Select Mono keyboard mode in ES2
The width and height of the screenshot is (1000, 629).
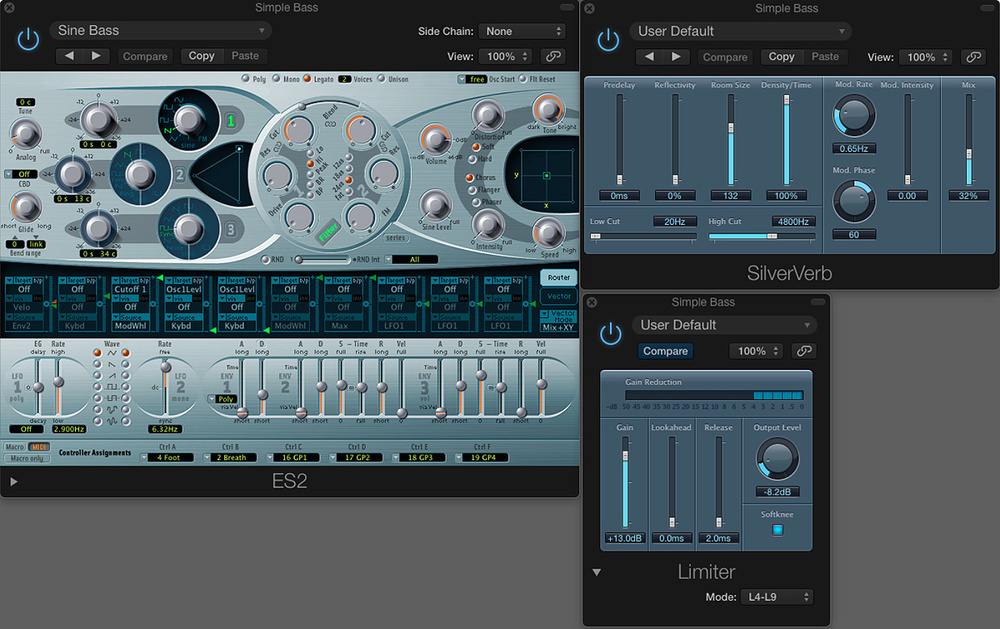(x=276, y=78)
